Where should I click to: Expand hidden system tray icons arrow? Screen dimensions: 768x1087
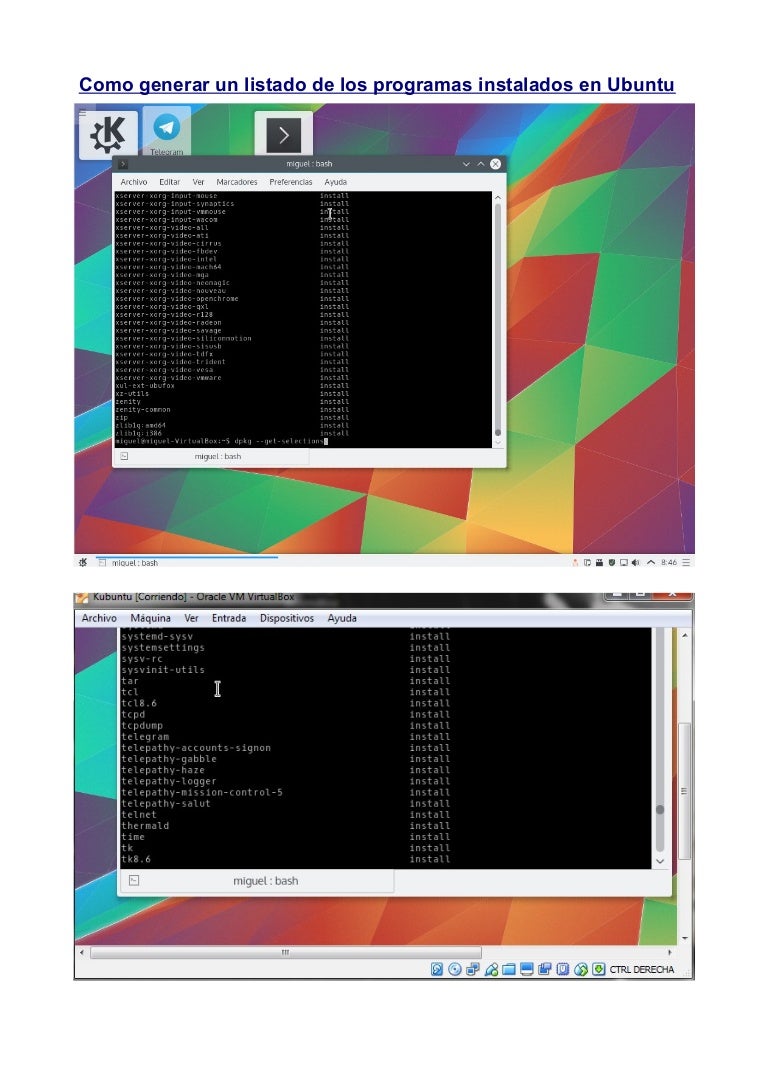(650, 563)
